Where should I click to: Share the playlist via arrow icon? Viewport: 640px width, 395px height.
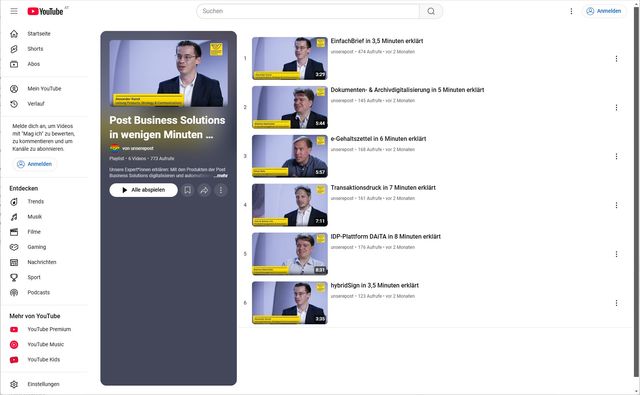coord(204,190)
